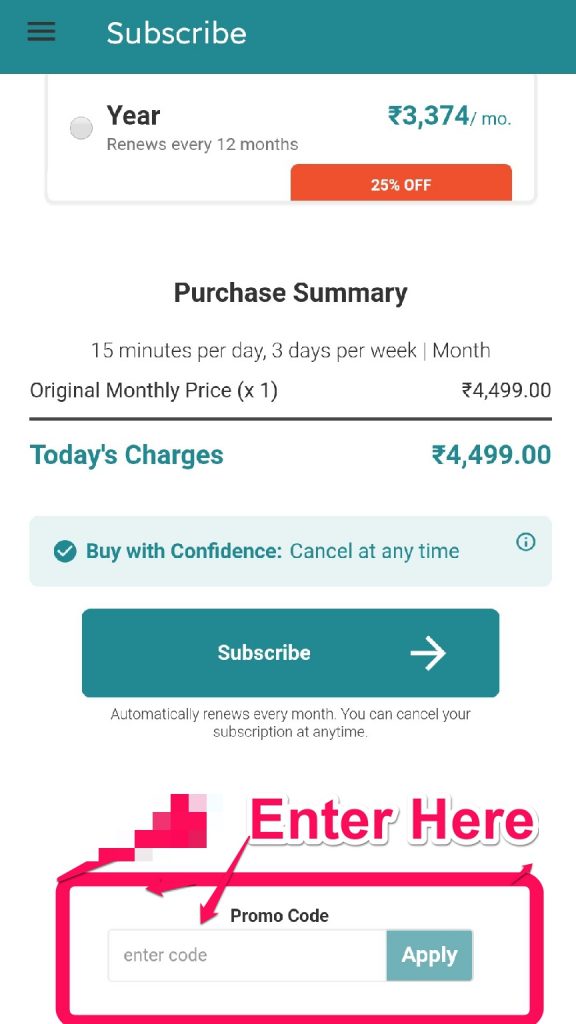The height and width of the screenshot is (1024, 576).
Task: Click the 25% OFF discount badge
Action: (401, 184)
